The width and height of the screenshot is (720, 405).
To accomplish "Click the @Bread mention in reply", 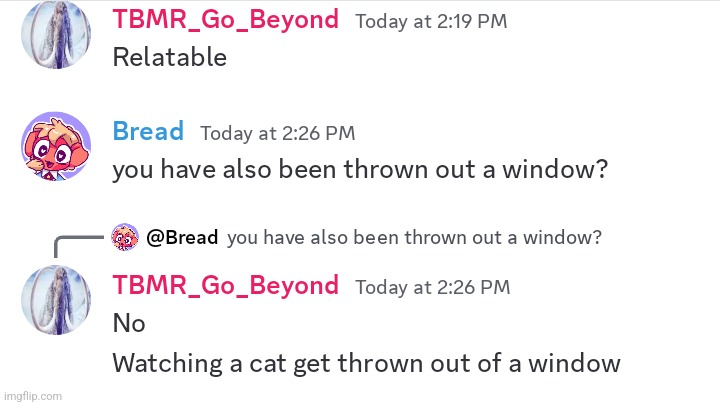I will (182, 237).
